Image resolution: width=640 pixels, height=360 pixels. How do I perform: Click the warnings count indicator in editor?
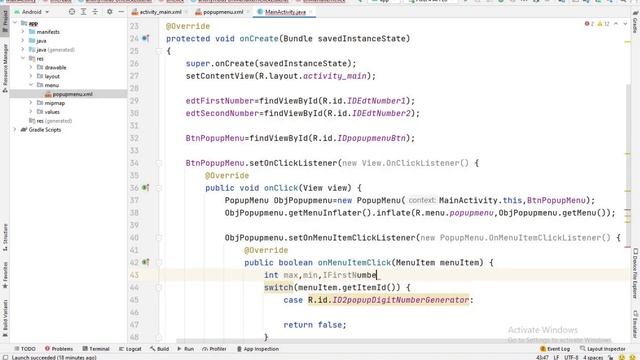[604, 24]
